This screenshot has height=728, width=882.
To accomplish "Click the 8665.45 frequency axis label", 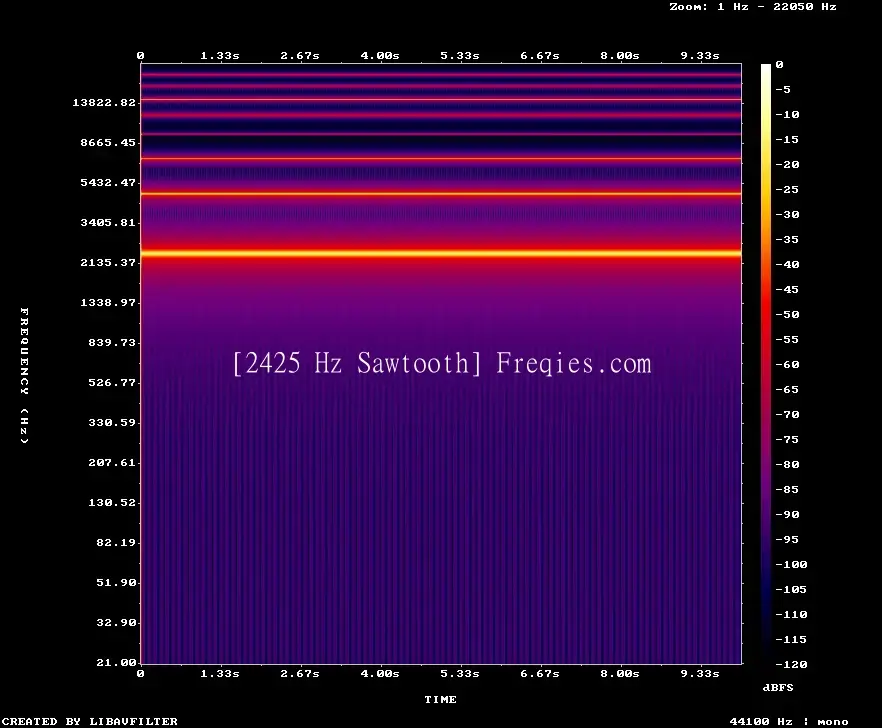I will point(108,142).
